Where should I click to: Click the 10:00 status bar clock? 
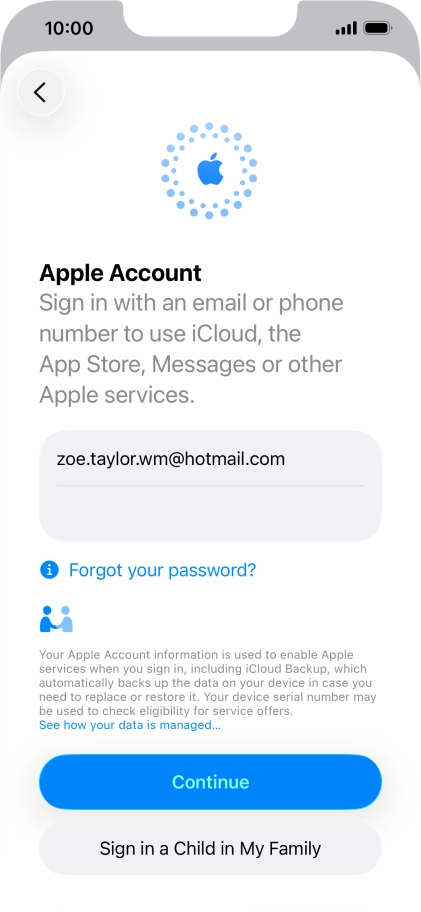pos(69,28)
